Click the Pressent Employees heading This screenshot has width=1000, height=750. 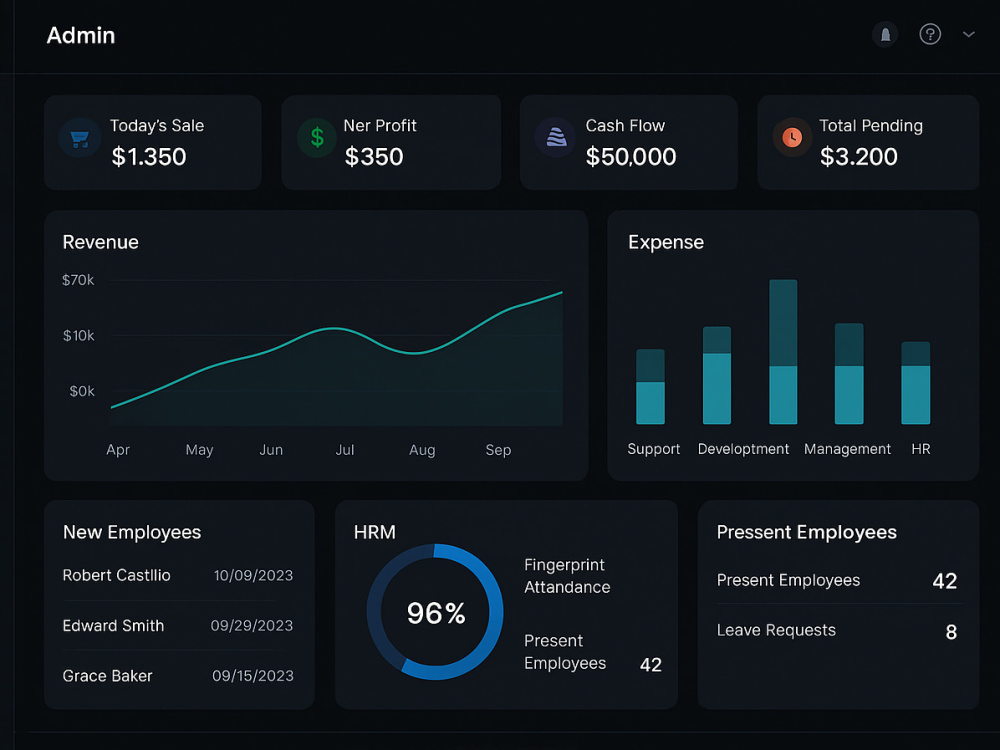click(x=807, y=533)
